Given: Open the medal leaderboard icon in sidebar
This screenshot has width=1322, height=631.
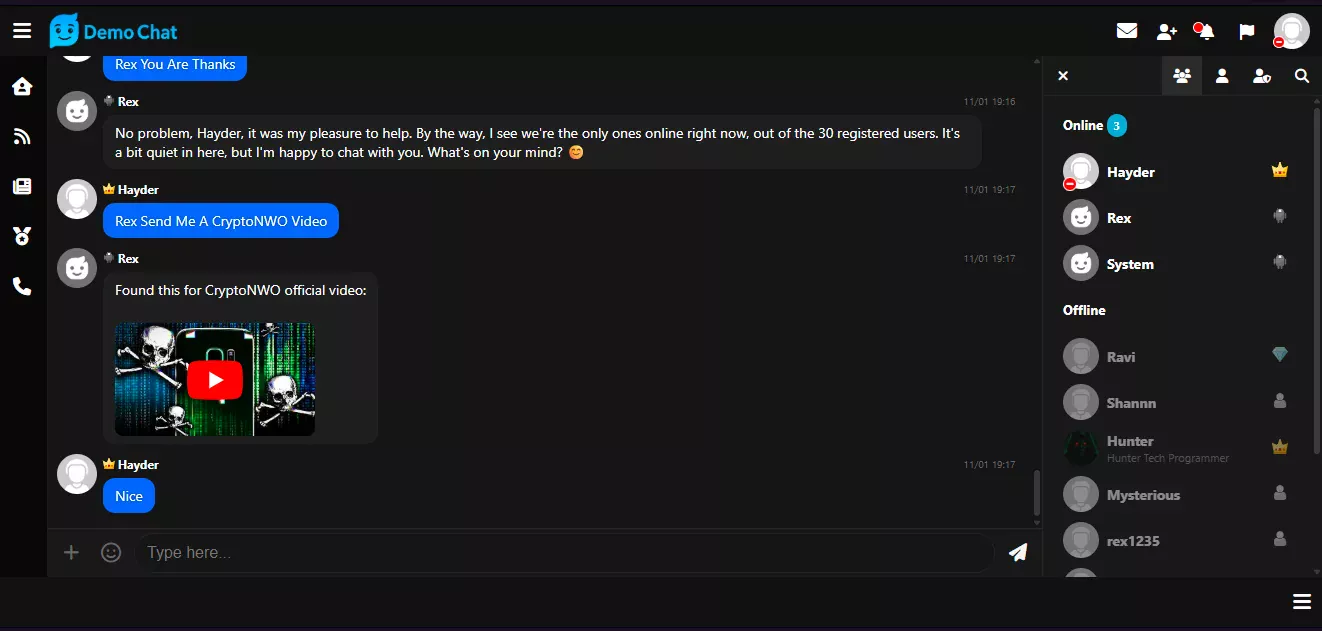Looking at the screenshot, I should point(22,236).
